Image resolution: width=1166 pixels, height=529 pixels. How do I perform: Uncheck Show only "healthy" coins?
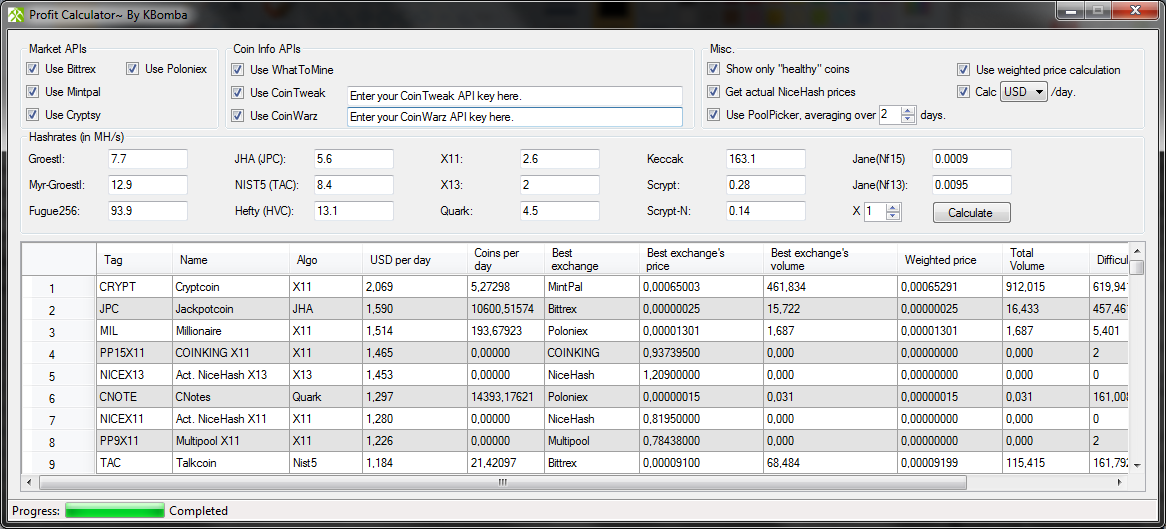(x=713, y=69)
